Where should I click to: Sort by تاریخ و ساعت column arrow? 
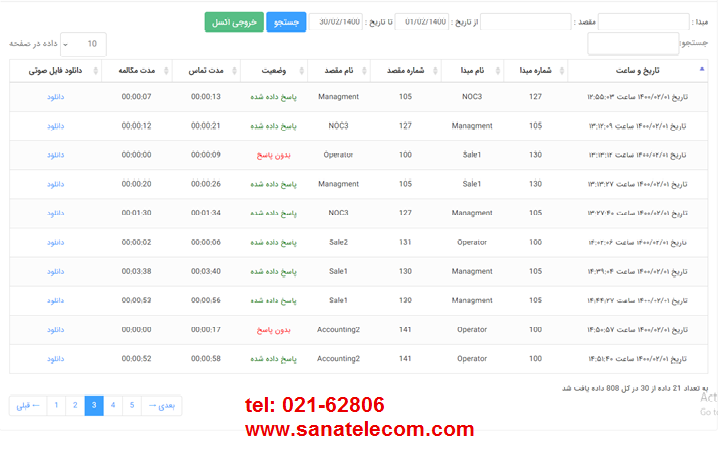coord(702,69)
